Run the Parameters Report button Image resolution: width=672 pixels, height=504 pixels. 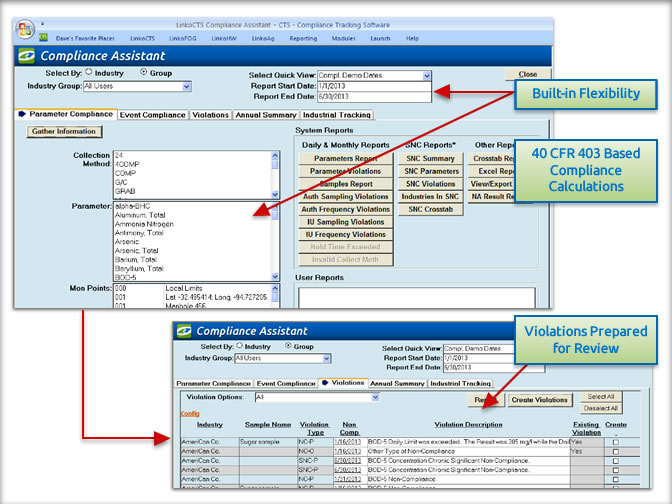tap(345, 158)
